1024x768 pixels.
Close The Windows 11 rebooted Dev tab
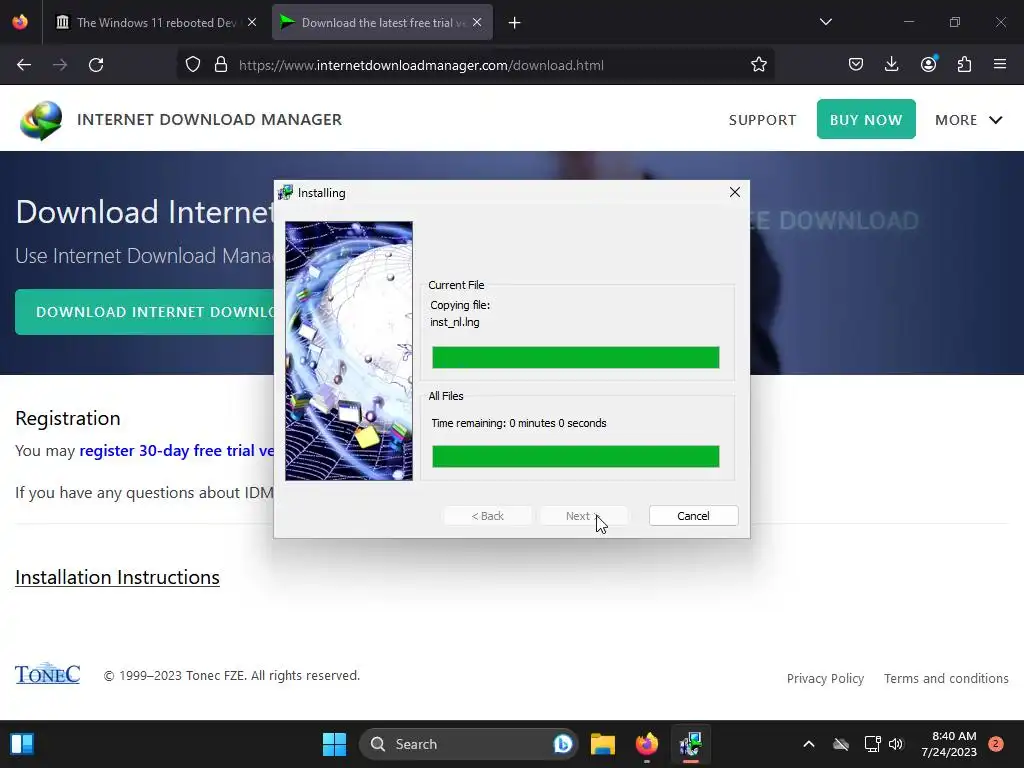[x=251, y=22]
